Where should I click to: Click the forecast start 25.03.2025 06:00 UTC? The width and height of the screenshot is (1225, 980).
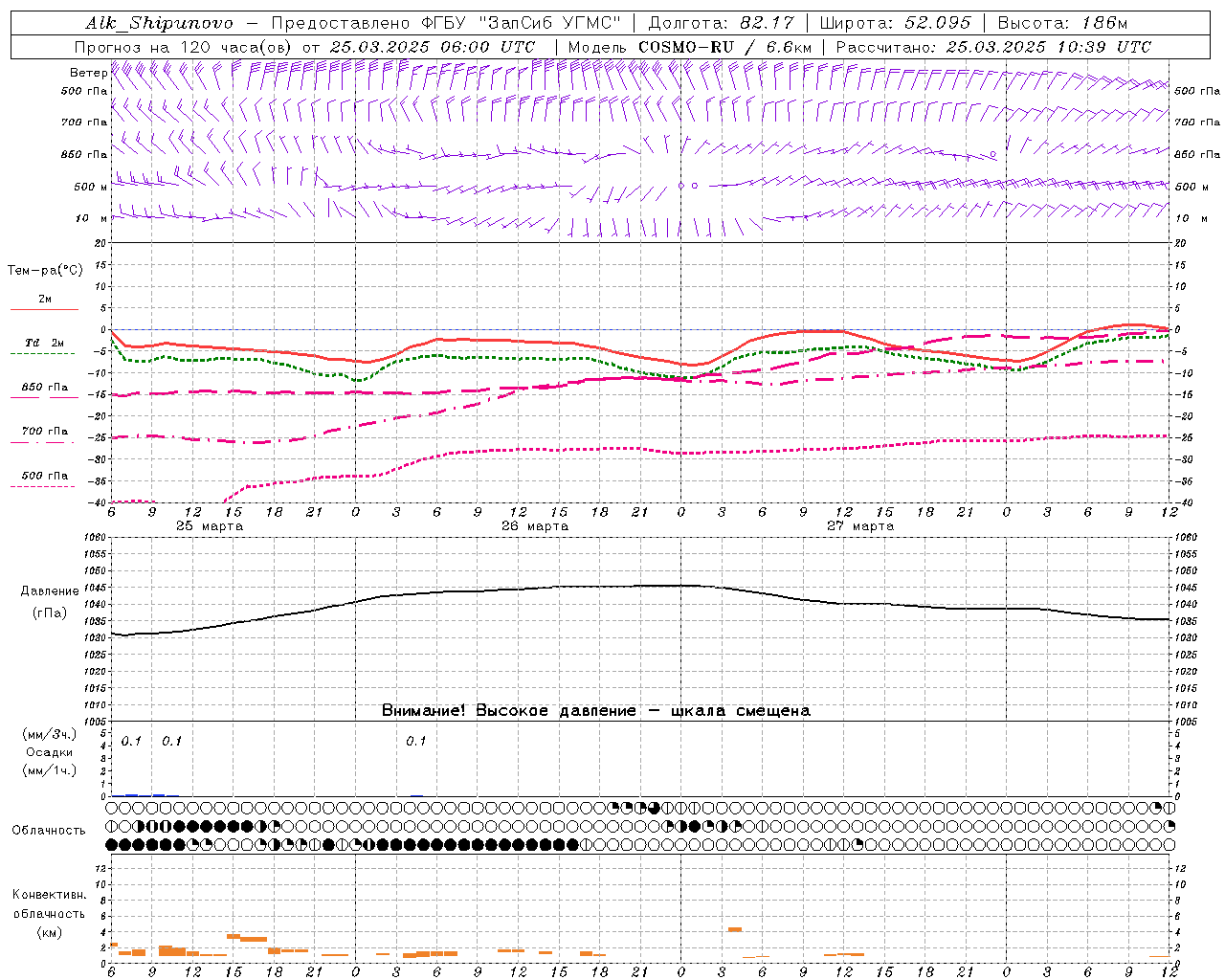[433, 47]
